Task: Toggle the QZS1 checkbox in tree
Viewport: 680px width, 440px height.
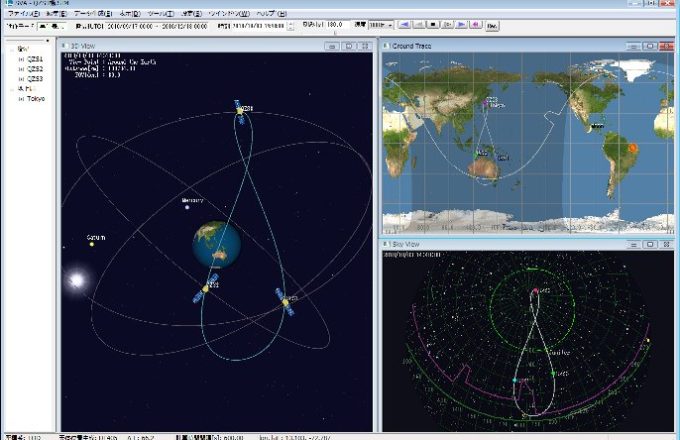Action: (21, 59)
